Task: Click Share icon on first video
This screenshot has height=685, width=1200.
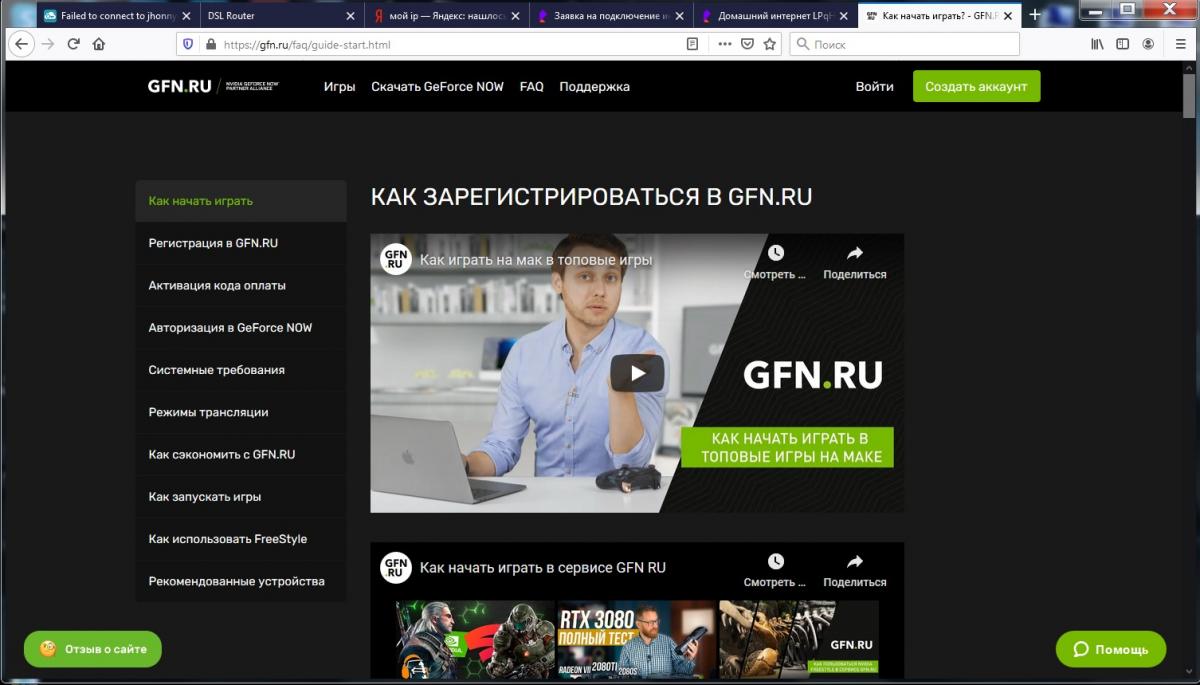Action: [x=854, y=262]
